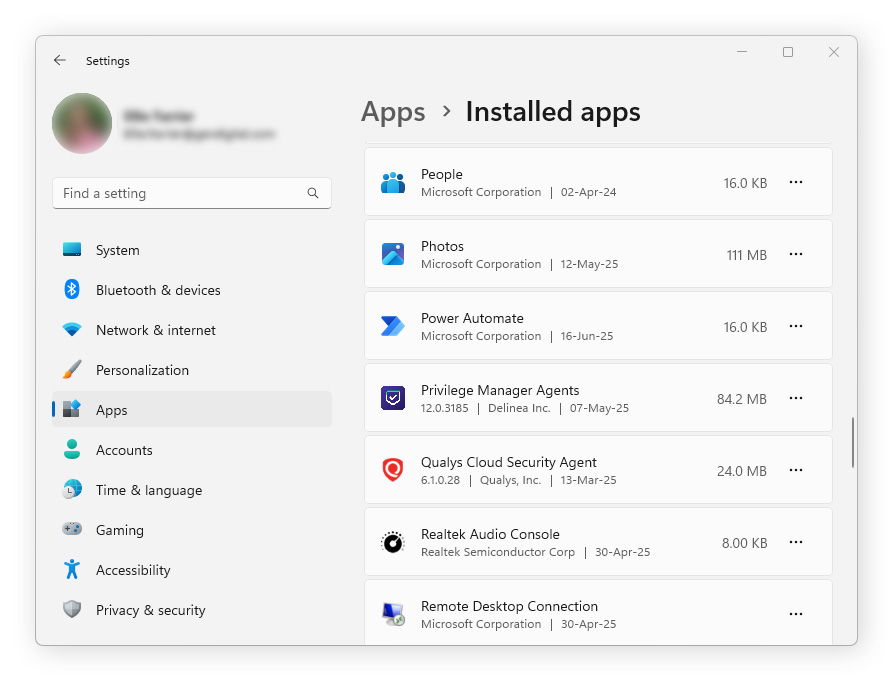The width and height of the screenshot is (893, 681).
Task: Click the Photos app icon
Action: [x=392, y=254]
